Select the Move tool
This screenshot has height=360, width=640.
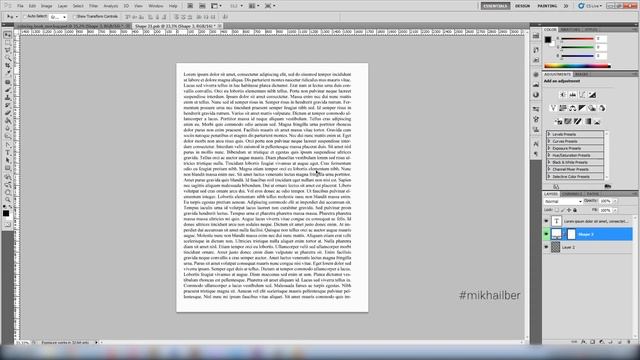(x=7, y=35)
